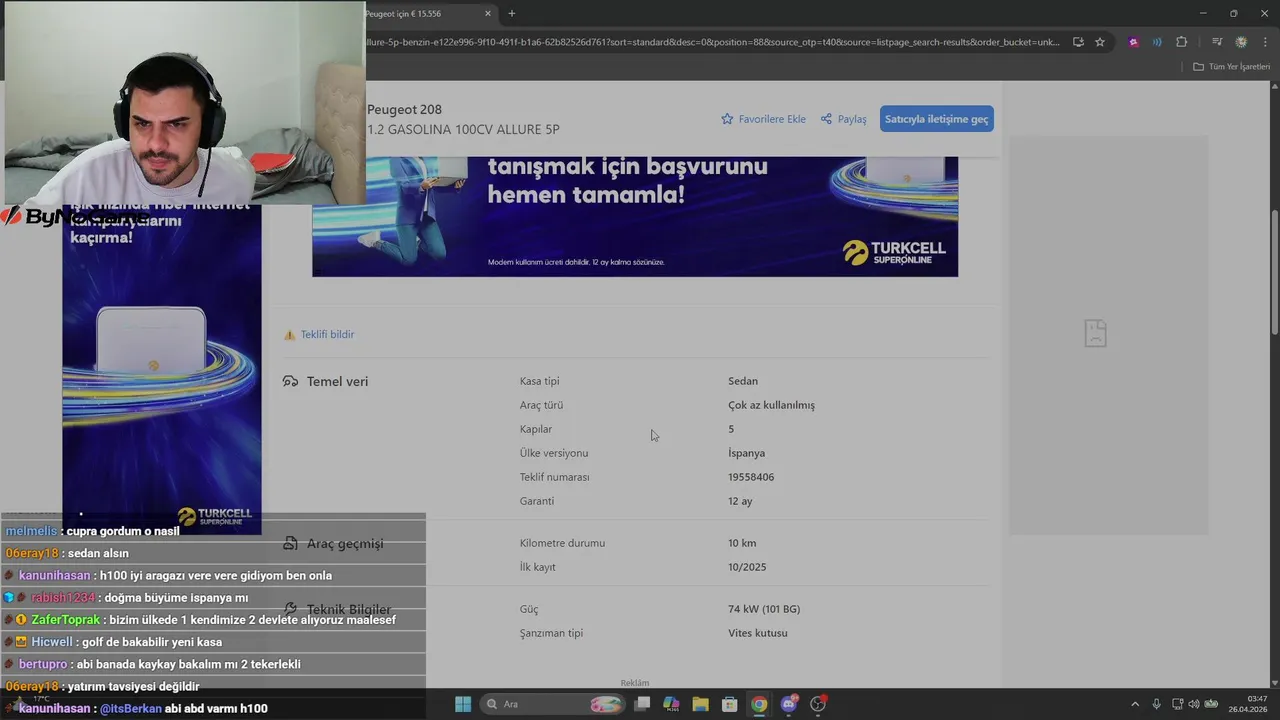Click the microphone tray icon
Image resolution: width=1280 pixels, height=720 pixels.
[x=1157, y=704]
